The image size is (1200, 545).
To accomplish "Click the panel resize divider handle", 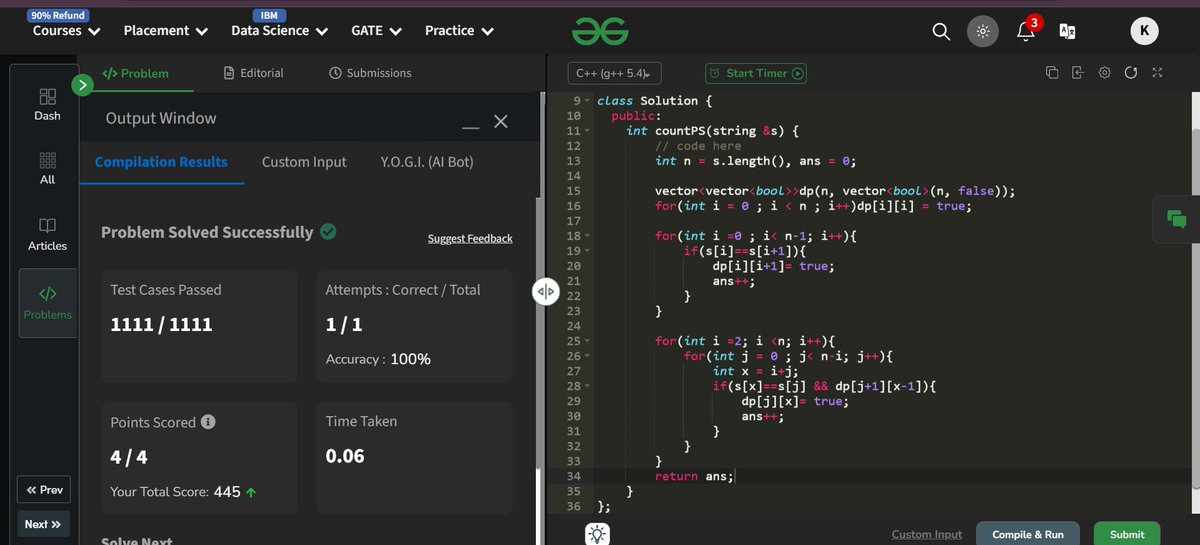I will 545,292.
